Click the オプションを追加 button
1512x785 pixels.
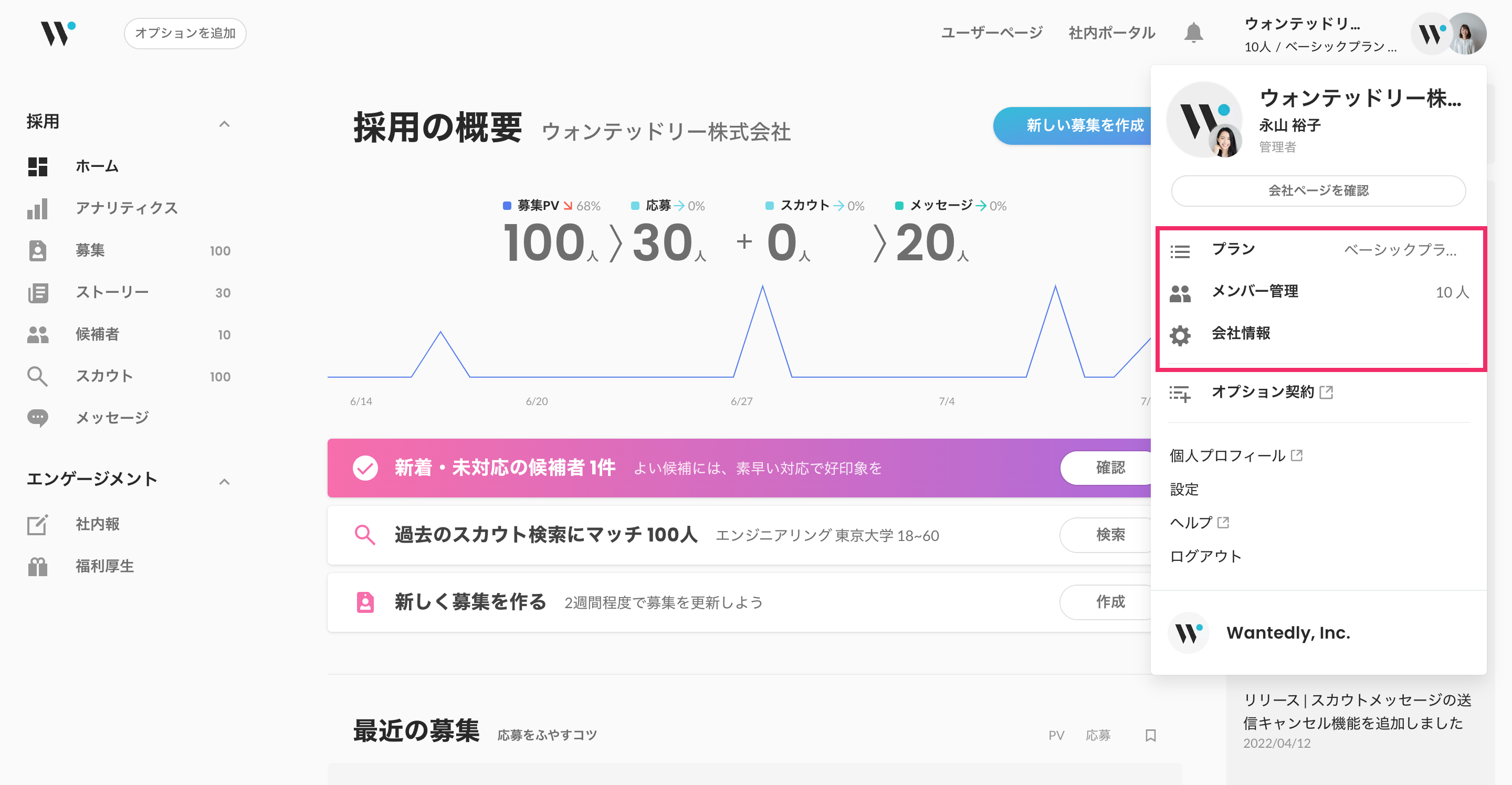click(185, 34)
